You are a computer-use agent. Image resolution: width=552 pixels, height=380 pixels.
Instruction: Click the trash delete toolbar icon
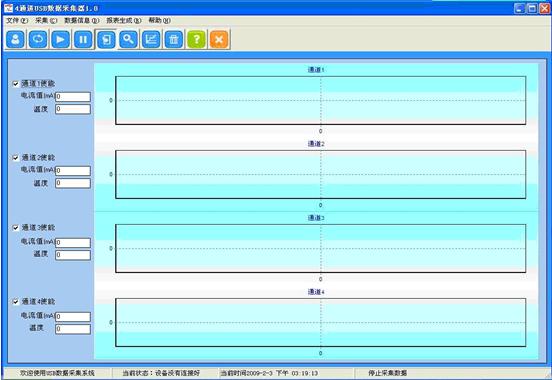tap(174, 39)
